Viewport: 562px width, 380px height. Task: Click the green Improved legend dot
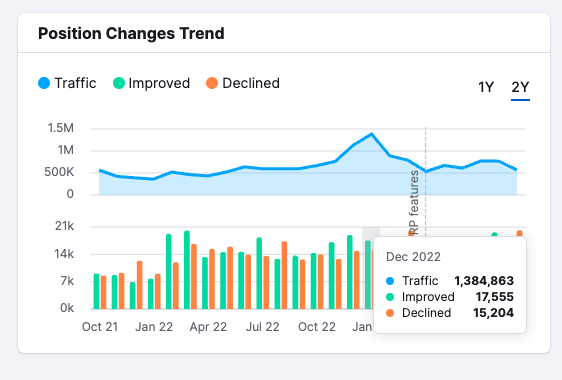119,83
